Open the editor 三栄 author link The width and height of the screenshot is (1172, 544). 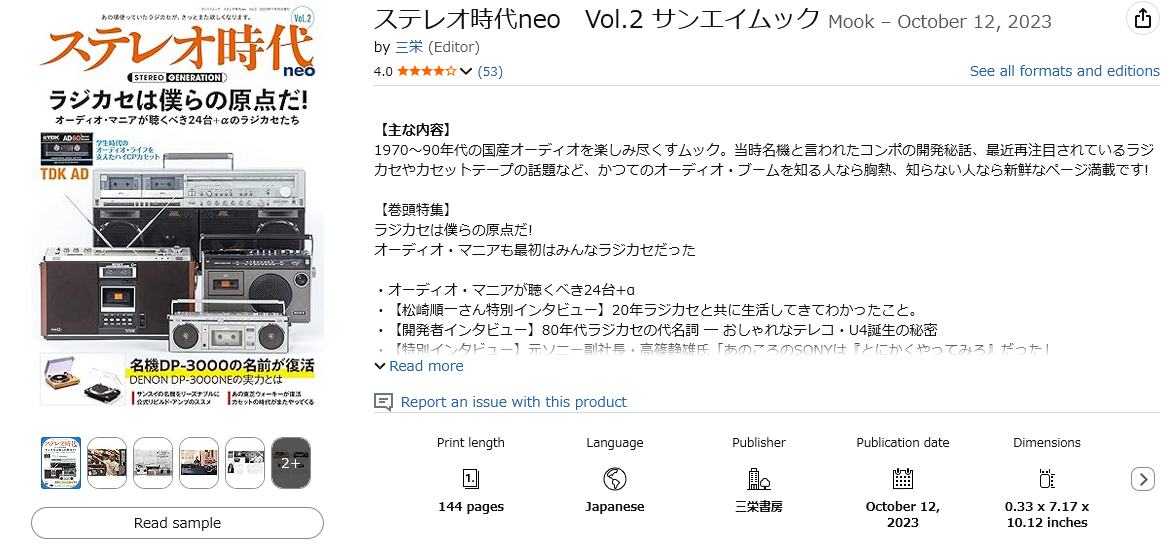(409, 47)
